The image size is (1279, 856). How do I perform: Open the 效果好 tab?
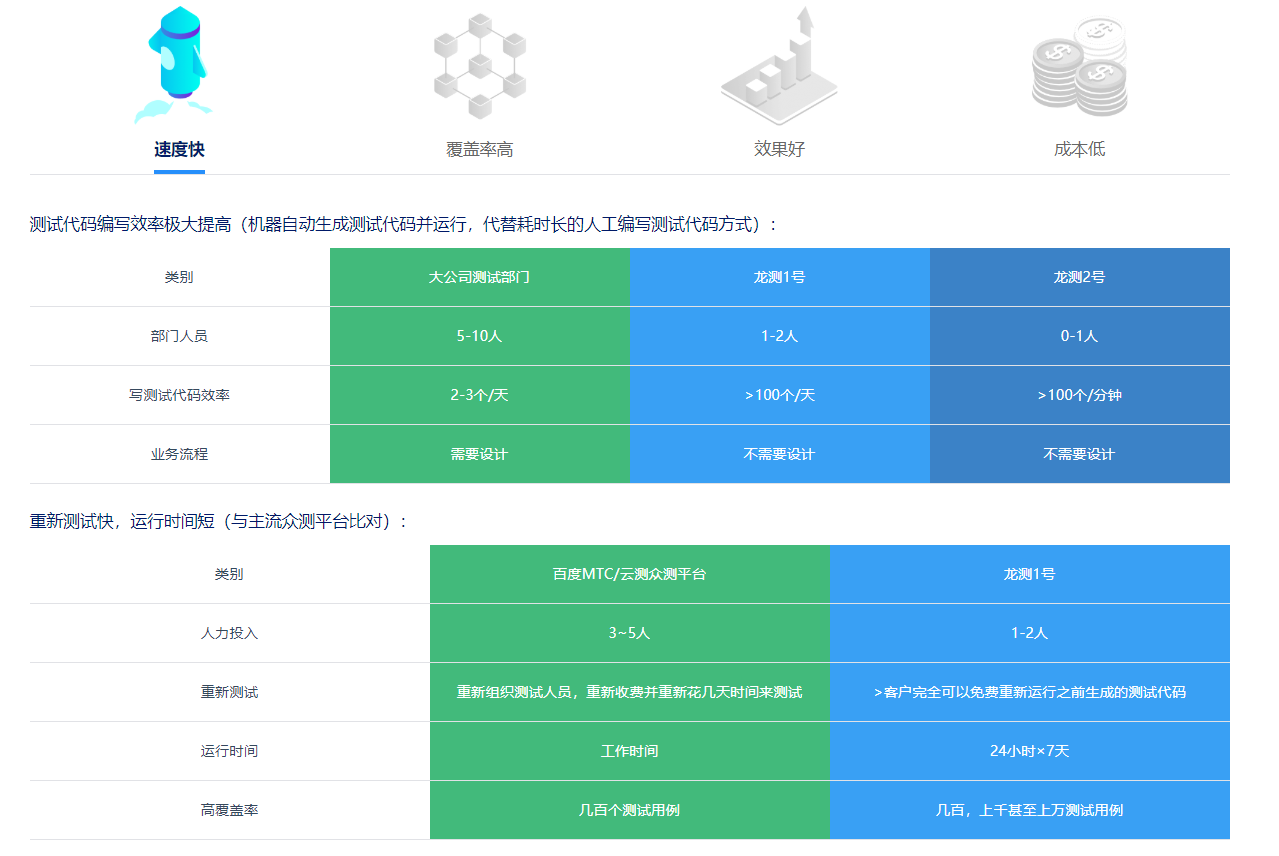(779, 150)
